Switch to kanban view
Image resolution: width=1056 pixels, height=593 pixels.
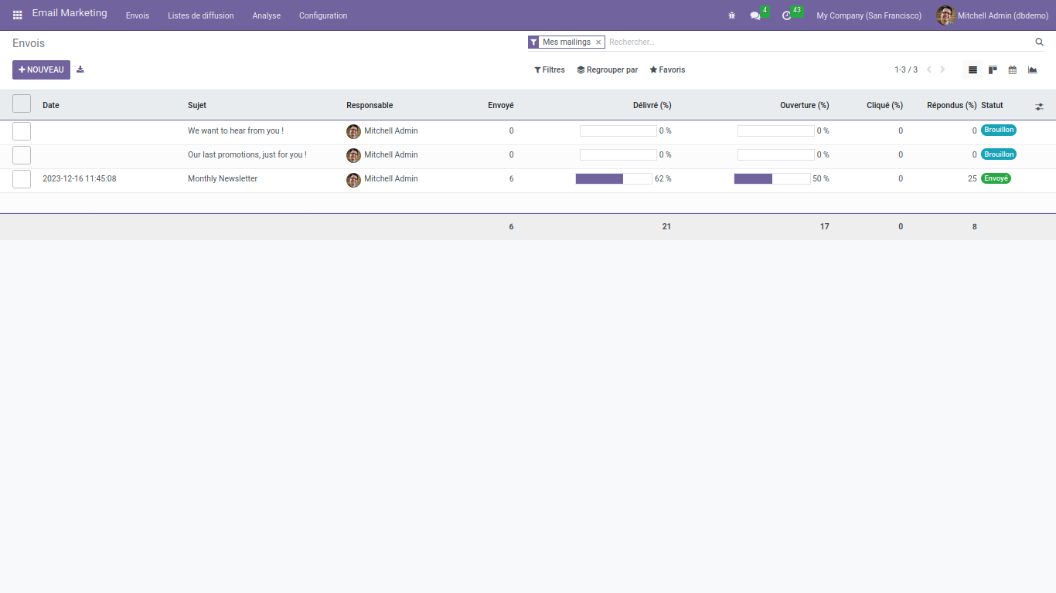click(x=993, y=70)
